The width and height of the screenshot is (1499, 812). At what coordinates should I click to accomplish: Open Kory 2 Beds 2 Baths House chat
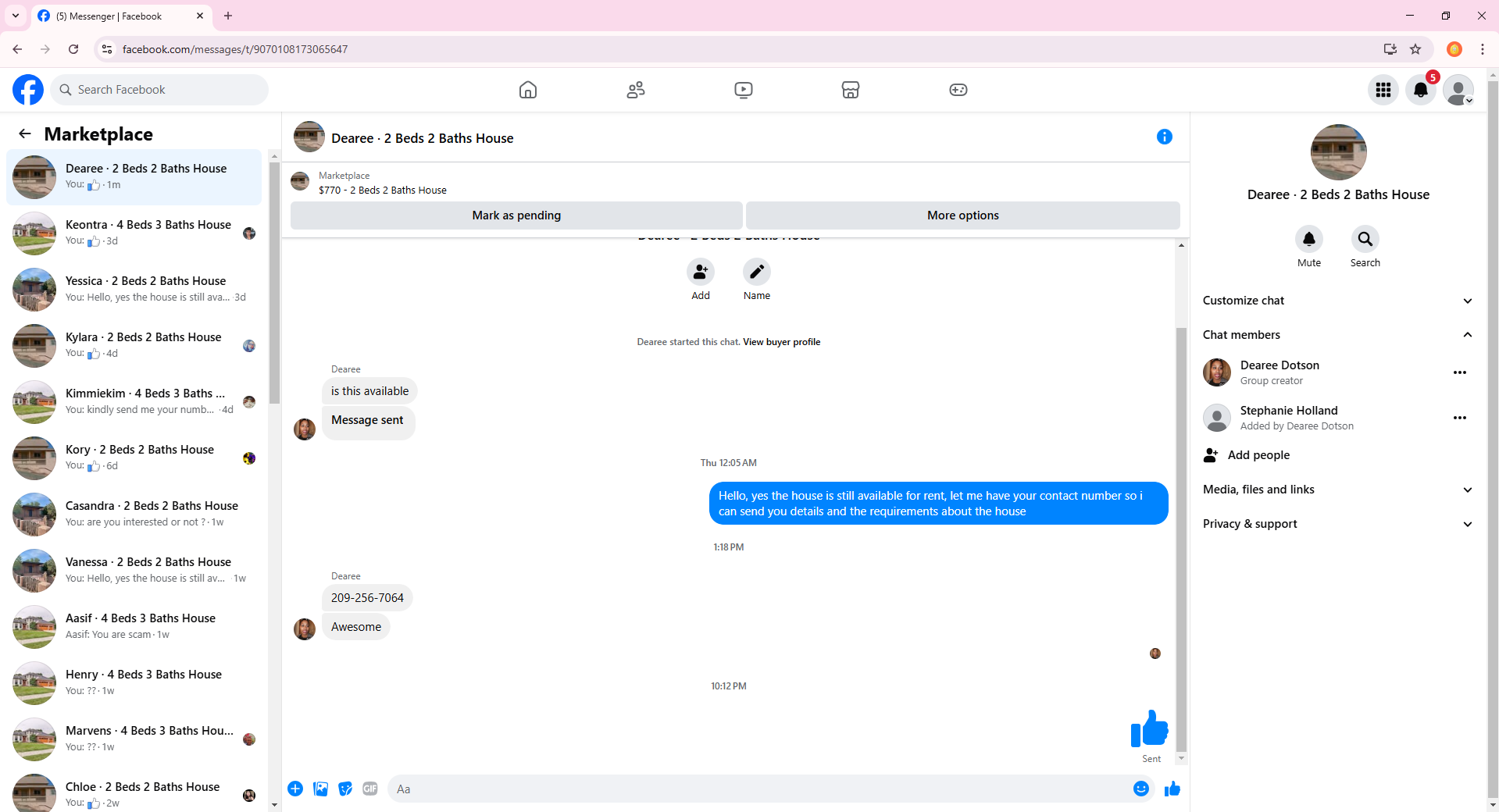coord(134,458)
